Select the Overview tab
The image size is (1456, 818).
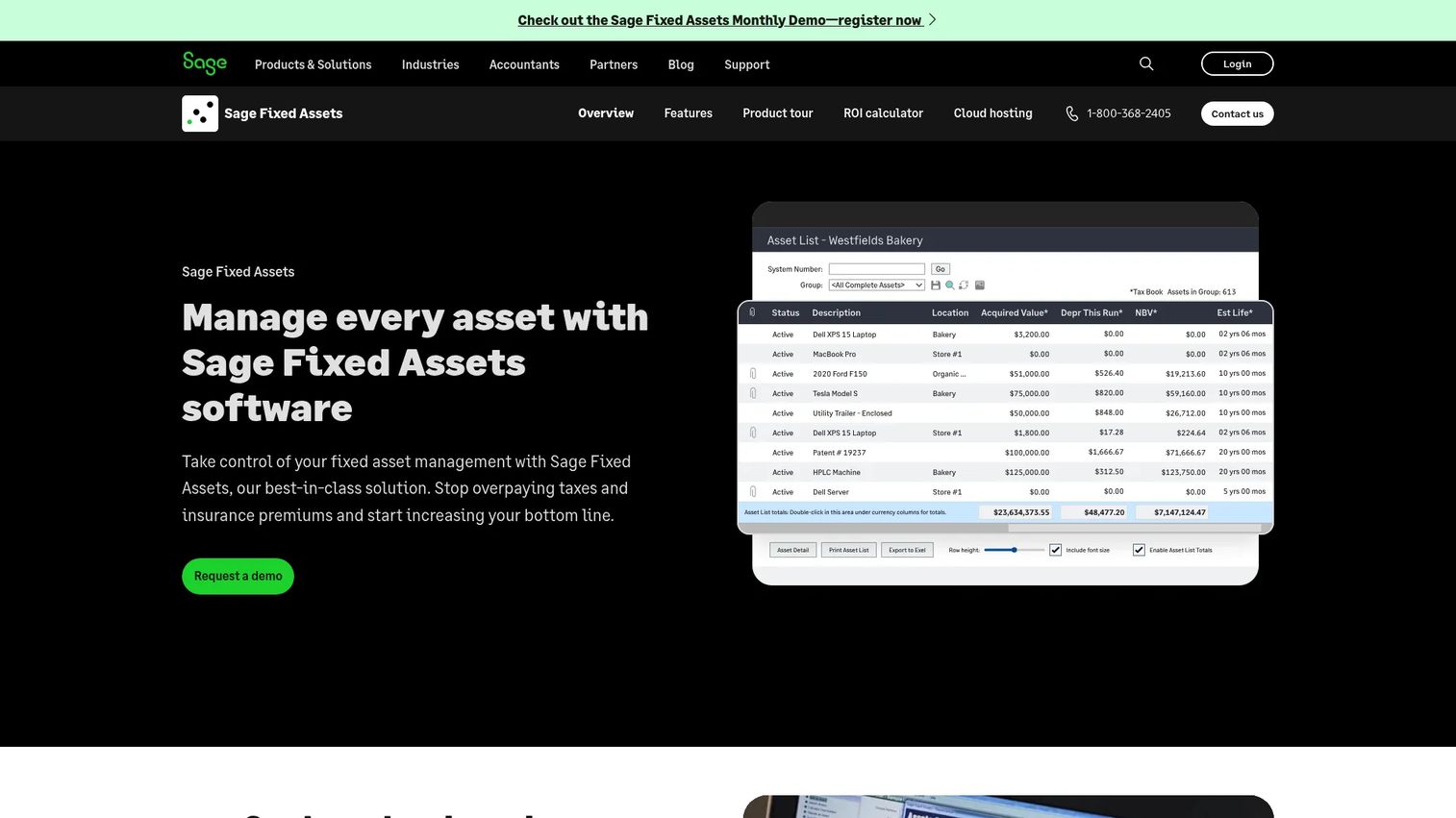(606, 113)
